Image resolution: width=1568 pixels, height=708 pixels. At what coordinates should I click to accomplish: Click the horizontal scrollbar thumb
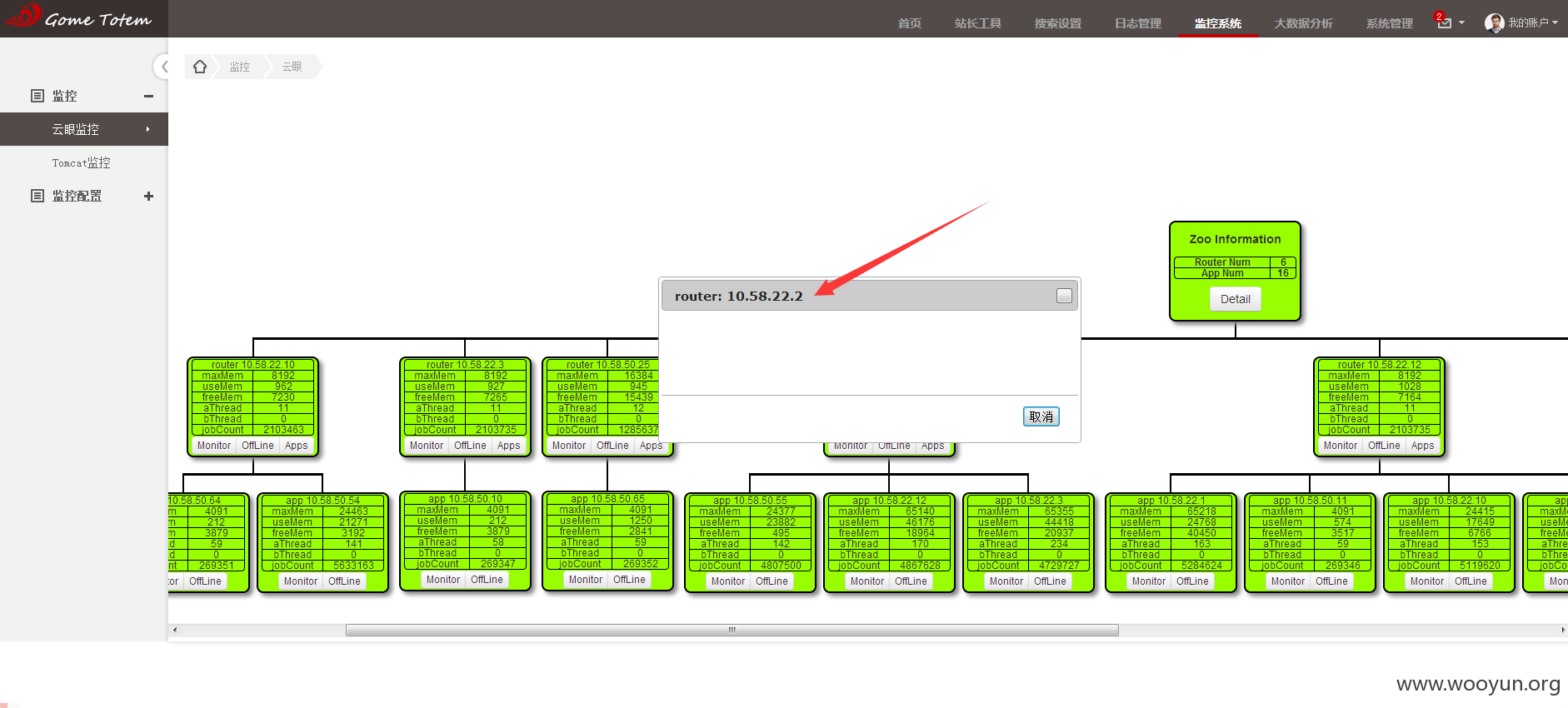point(732,630)
